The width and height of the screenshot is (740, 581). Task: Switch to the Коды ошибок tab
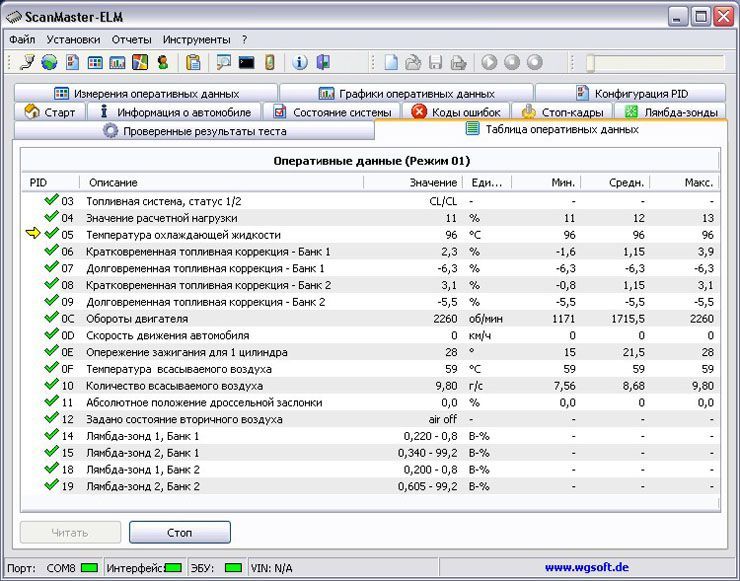[456, 112]
